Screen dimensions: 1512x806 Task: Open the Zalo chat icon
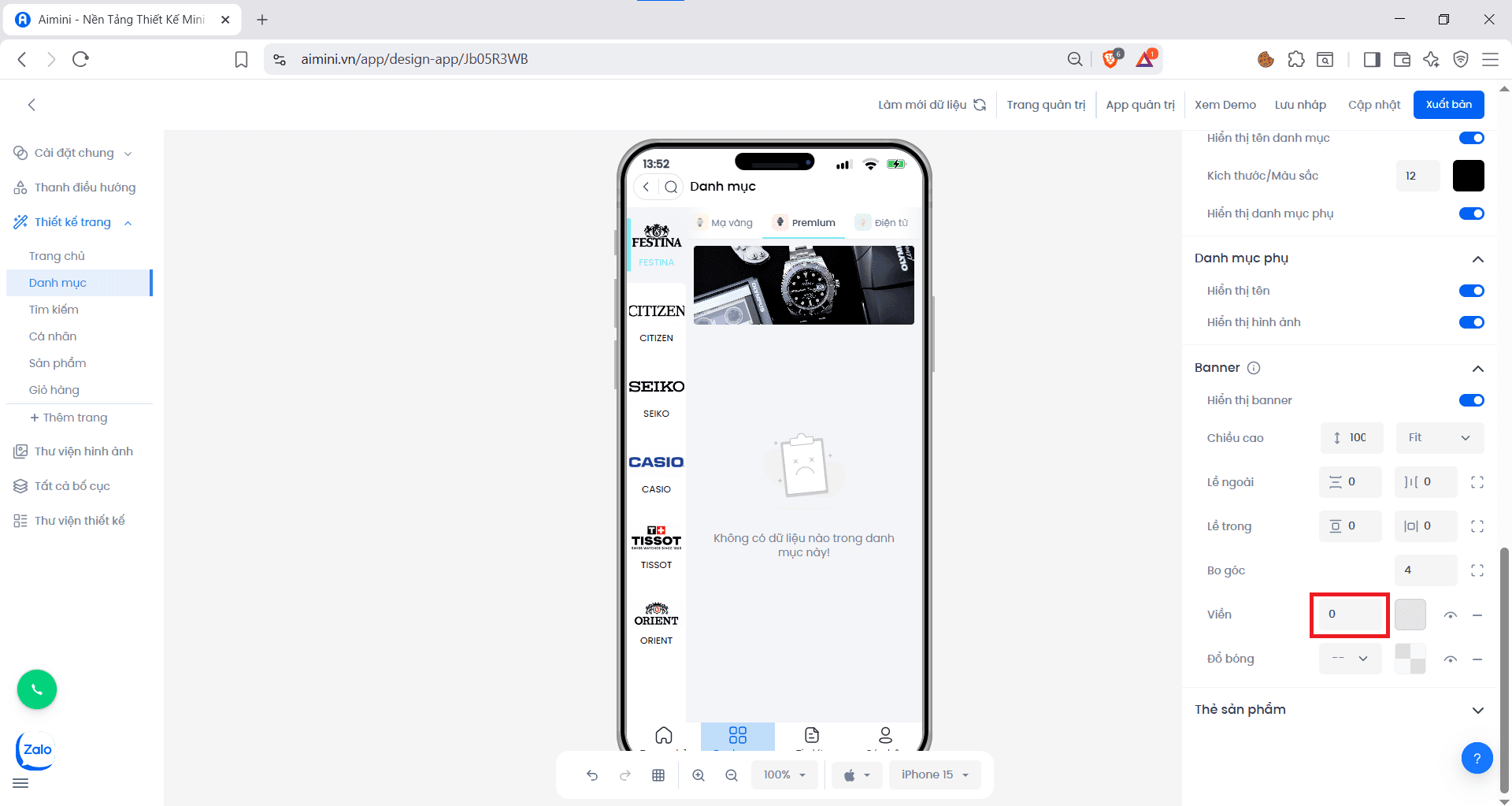36,750
